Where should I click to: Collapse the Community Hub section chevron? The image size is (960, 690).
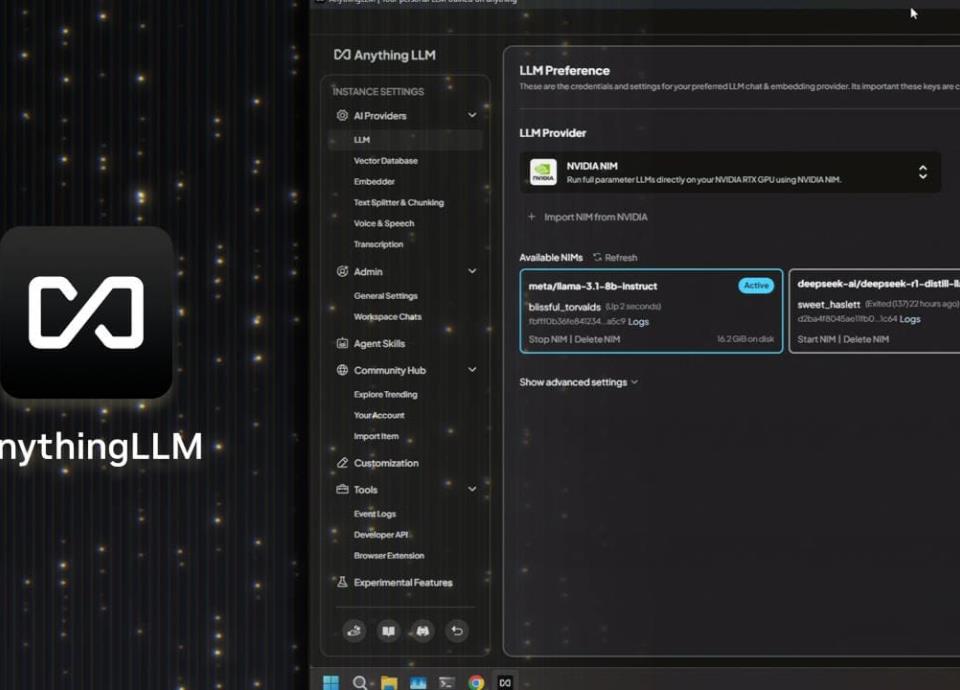pos(472,370)
